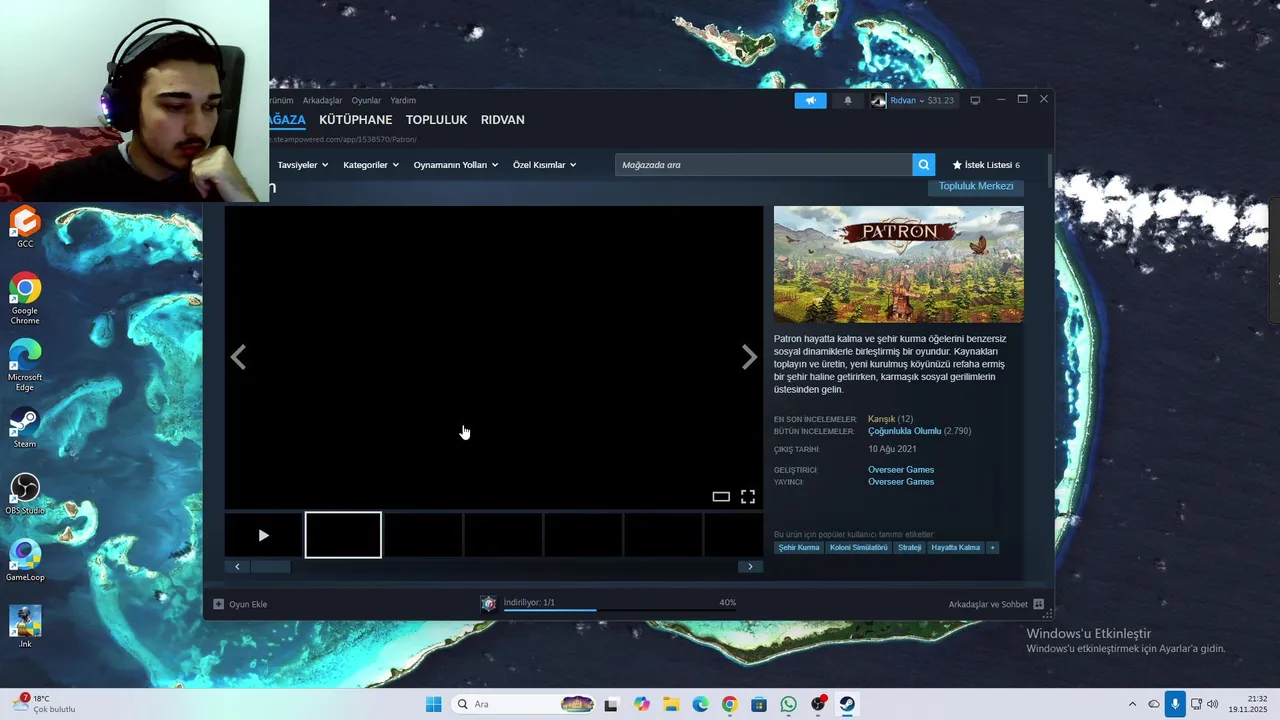This screenshot has height=720, width=1280.
Task: Open Big Picture mode monitor icon
Action: tap(975, 100)
